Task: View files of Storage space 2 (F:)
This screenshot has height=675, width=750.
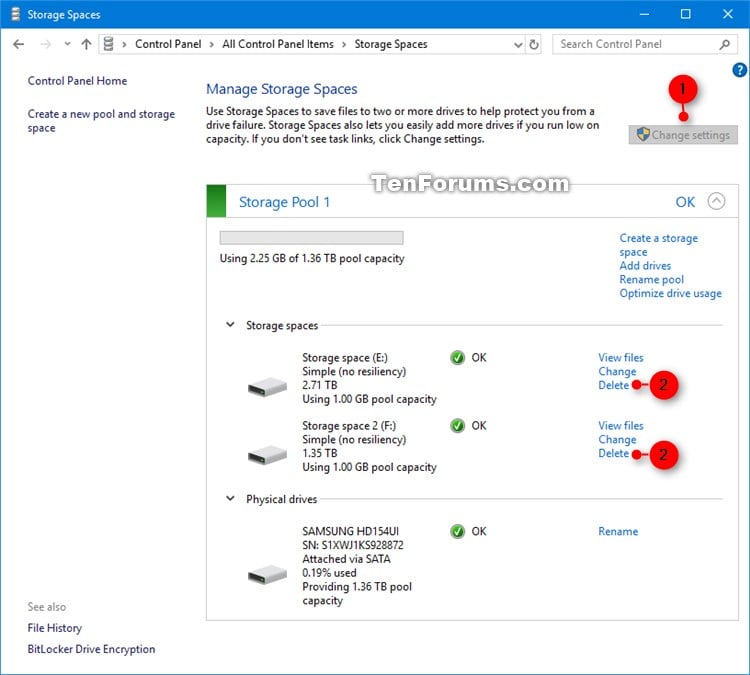Action: point(620,425)
